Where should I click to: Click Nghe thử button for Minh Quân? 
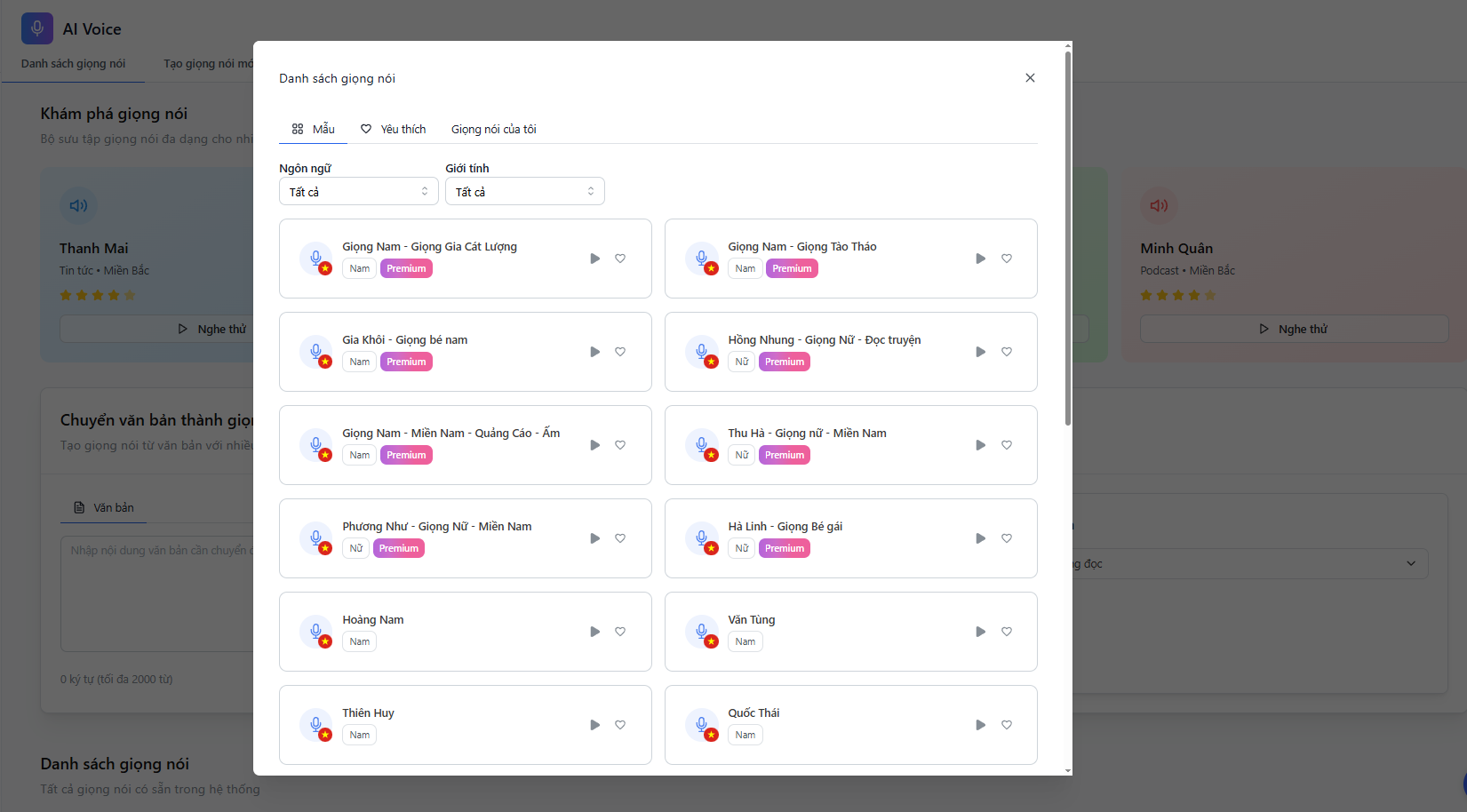[x=1293, y=330]
